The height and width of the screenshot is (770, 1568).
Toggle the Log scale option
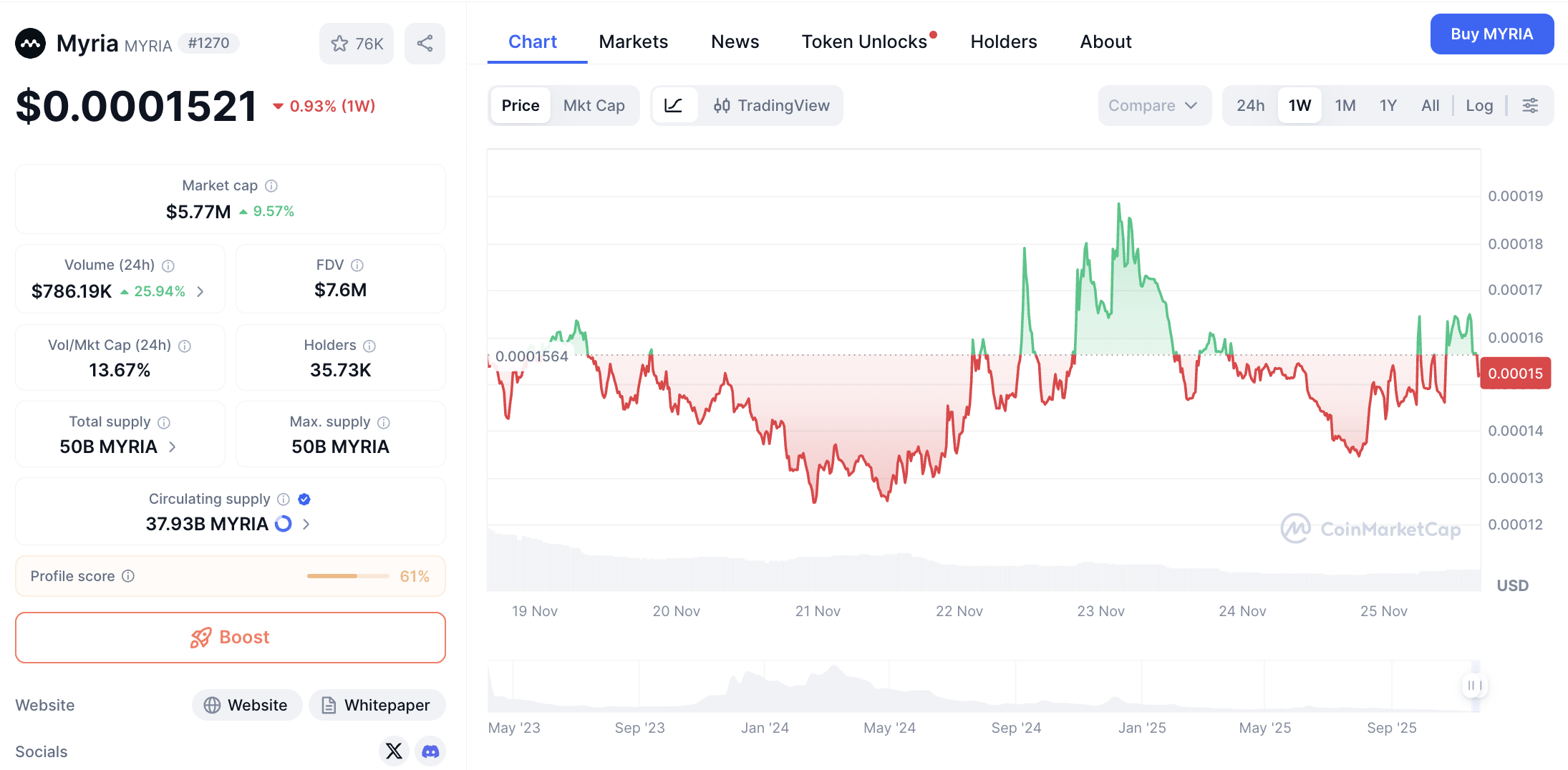pos(1479,106)
